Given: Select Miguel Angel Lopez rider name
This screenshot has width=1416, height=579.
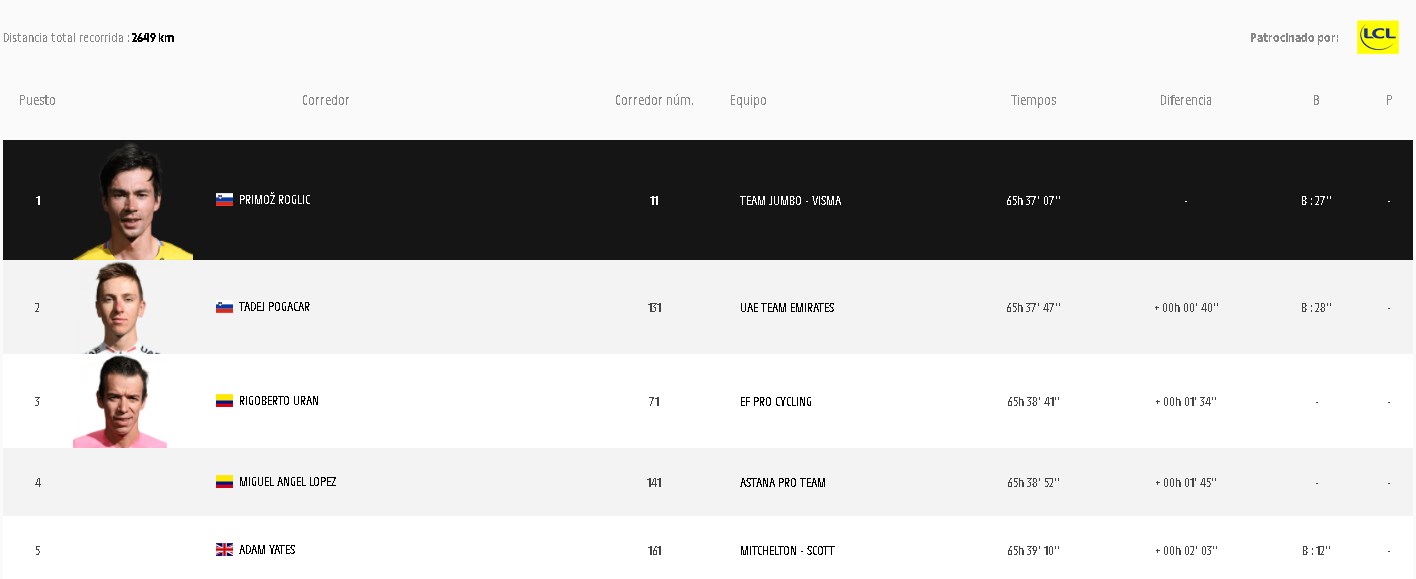Looking at the screenshot, I should 287,482.
